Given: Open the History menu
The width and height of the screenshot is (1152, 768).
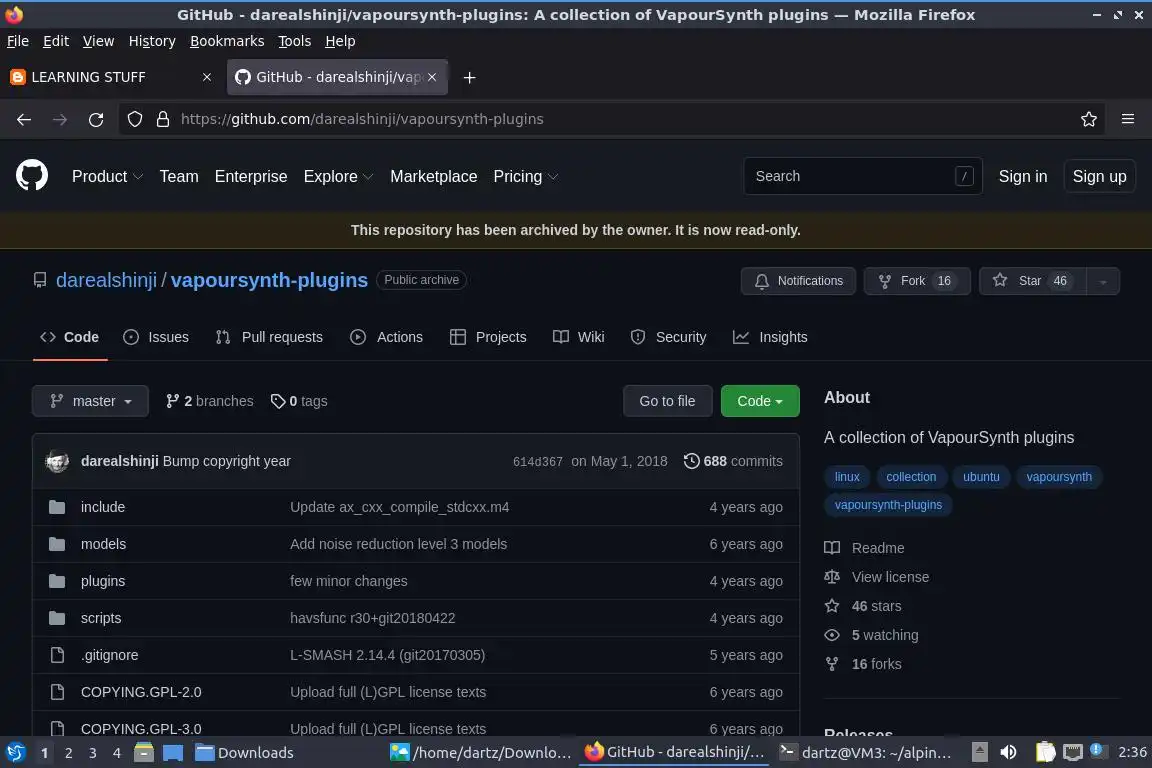Looking at the screenshot, I should 152,41.
